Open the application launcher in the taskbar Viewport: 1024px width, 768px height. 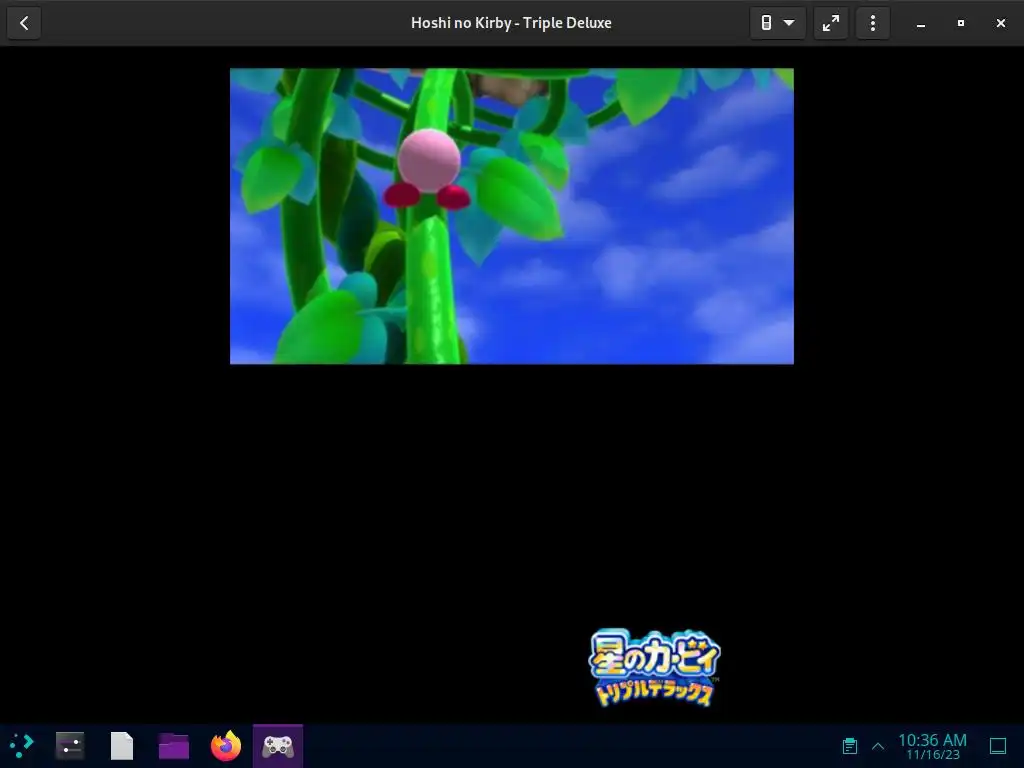tap(22, 745)
